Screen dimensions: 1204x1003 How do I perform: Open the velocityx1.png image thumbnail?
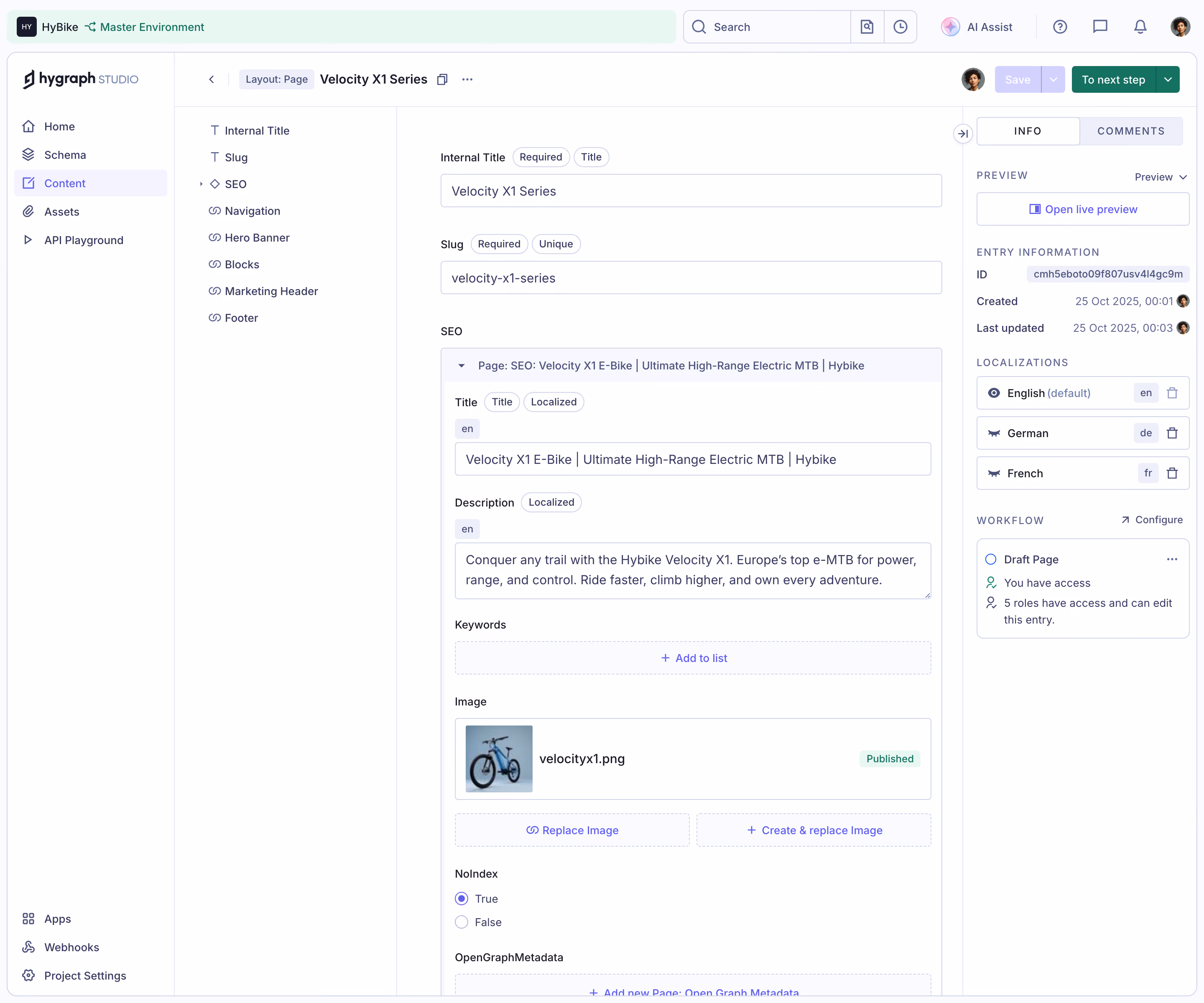coord(499,759)
